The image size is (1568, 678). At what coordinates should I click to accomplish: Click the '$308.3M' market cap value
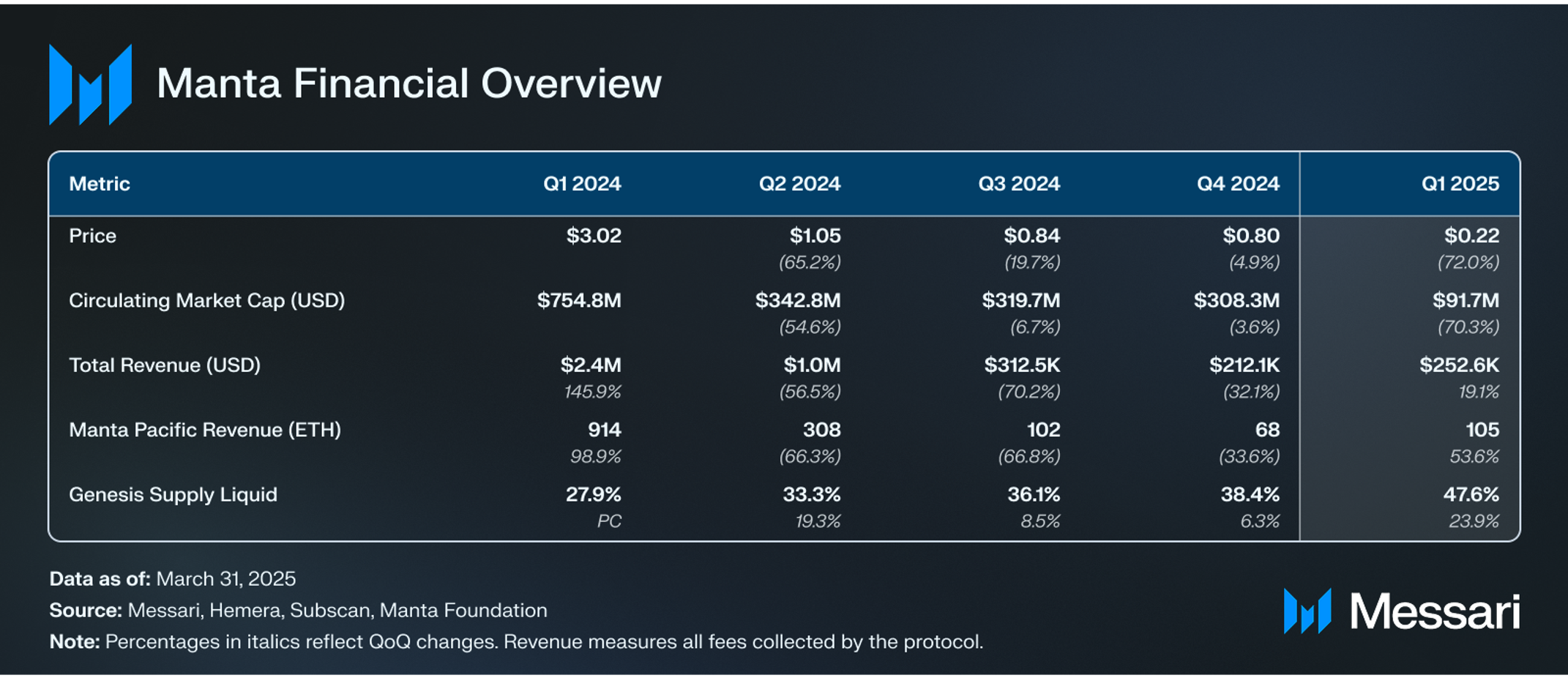click(1237, 300)
